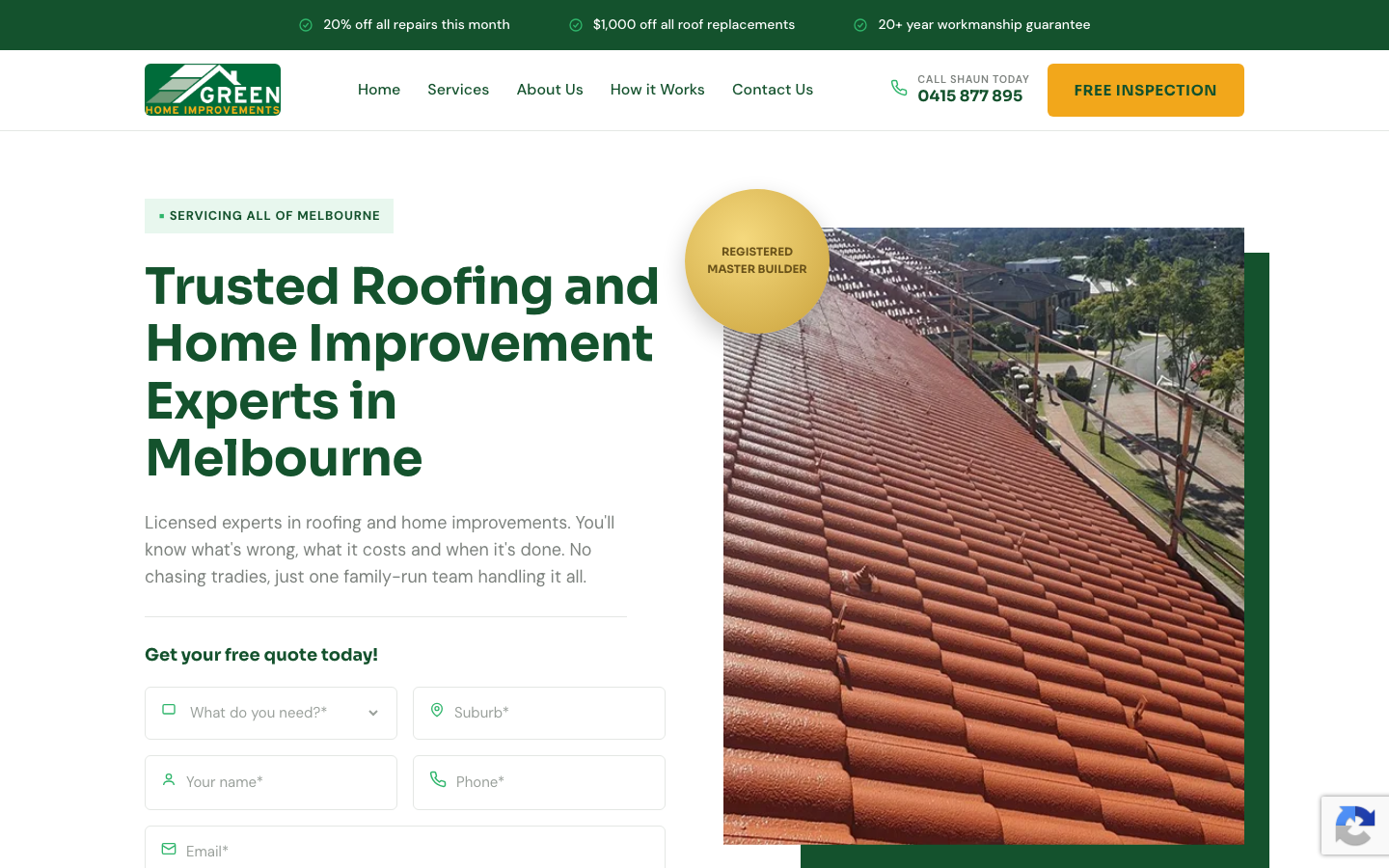Image resolution: width=1389 pixels, height=868 pixels.
Task: Click the reCAPTCHA badge
Action: click(x=1355, y=826)
